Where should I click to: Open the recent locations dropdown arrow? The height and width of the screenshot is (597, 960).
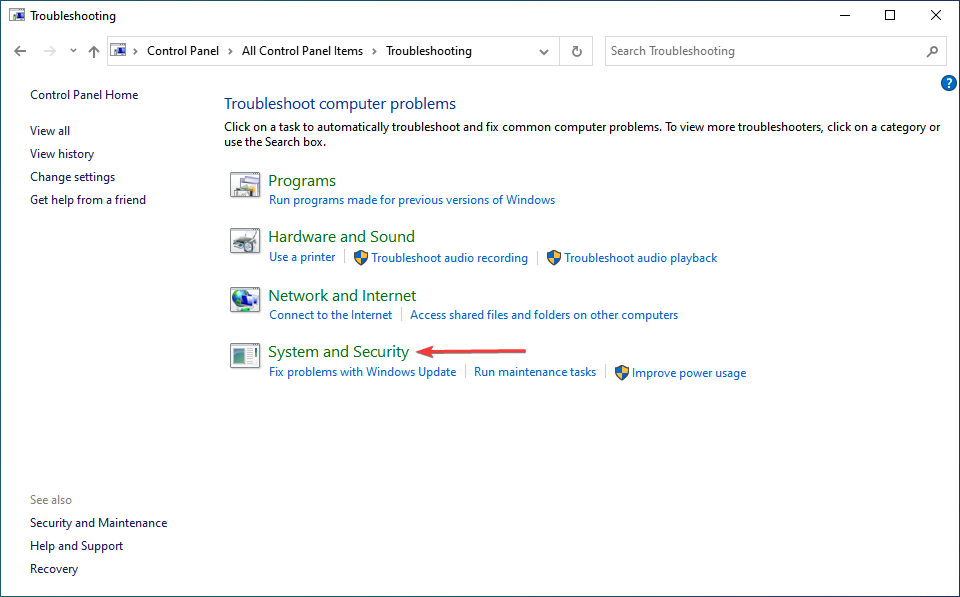[x=73, y=51]
